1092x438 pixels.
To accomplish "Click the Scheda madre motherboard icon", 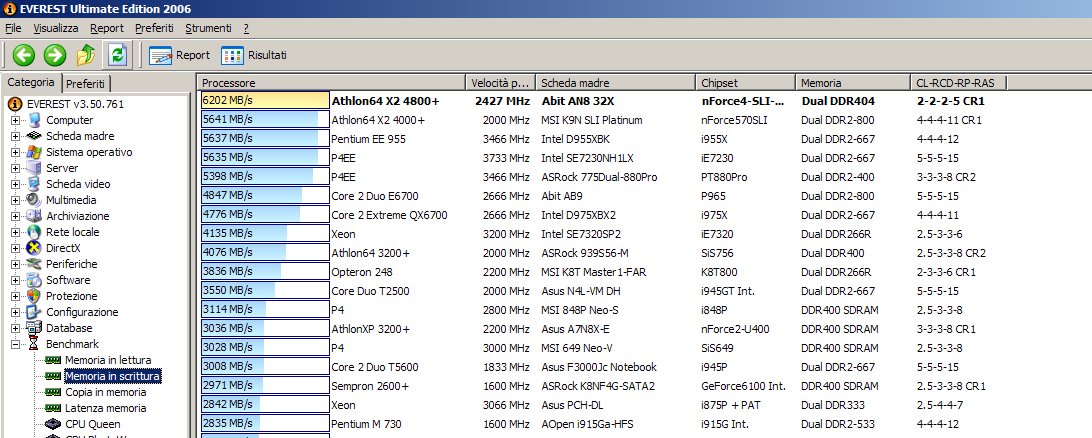I will click(x=33, y=136).
